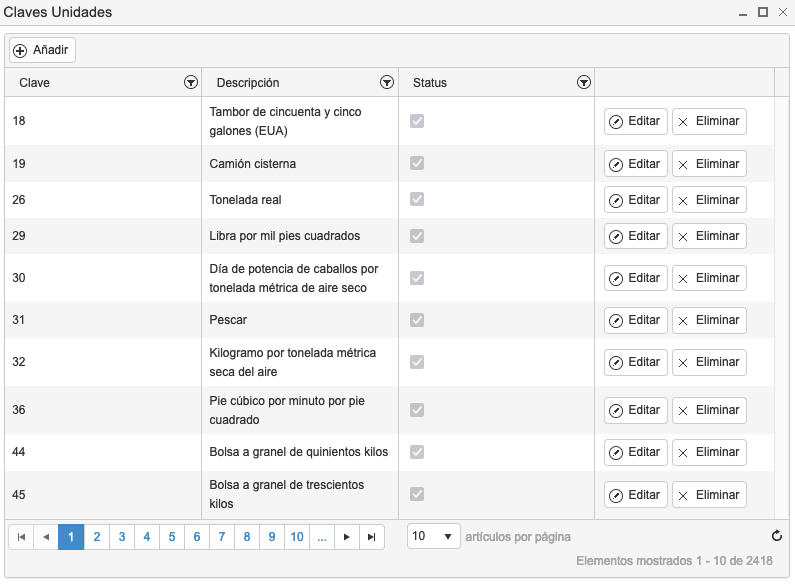Image resolution: width=795 pixels, height=584 pixels.
Task: Switch to page 10 of results
Action: pyautogui.click(x=297, y=537)
